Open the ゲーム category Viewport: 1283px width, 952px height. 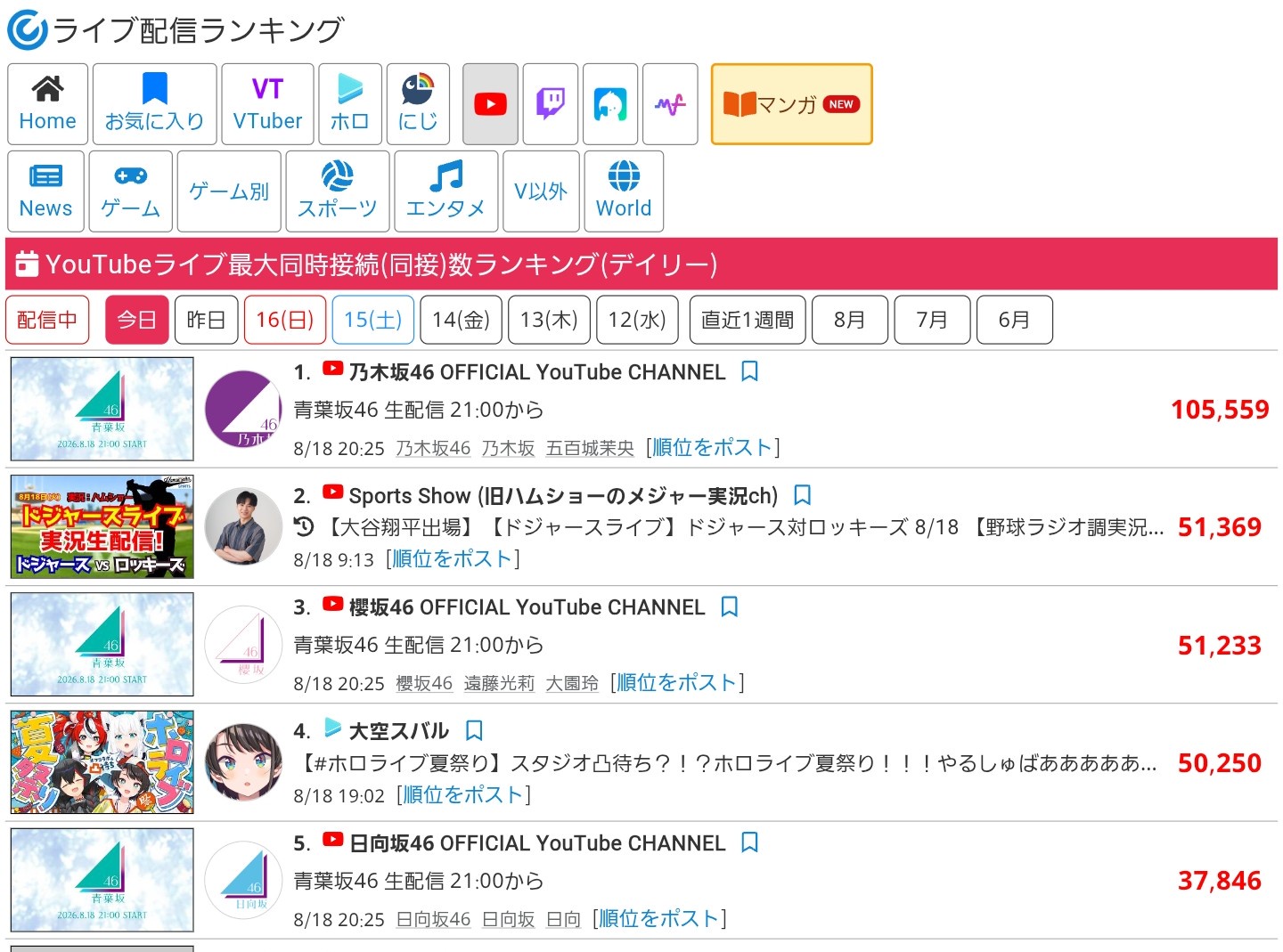click(x=131, y=191)
